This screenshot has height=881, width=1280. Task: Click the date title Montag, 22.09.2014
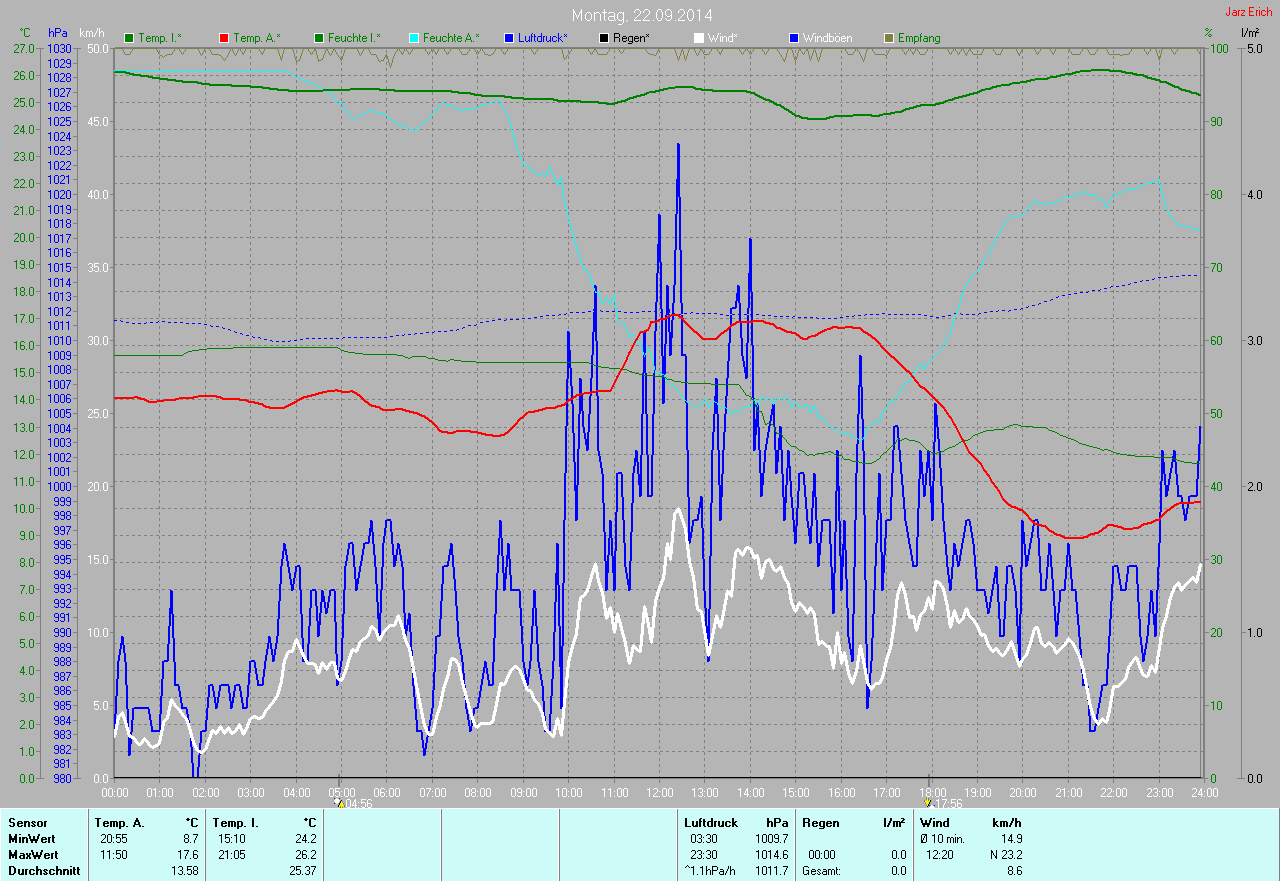639,15
